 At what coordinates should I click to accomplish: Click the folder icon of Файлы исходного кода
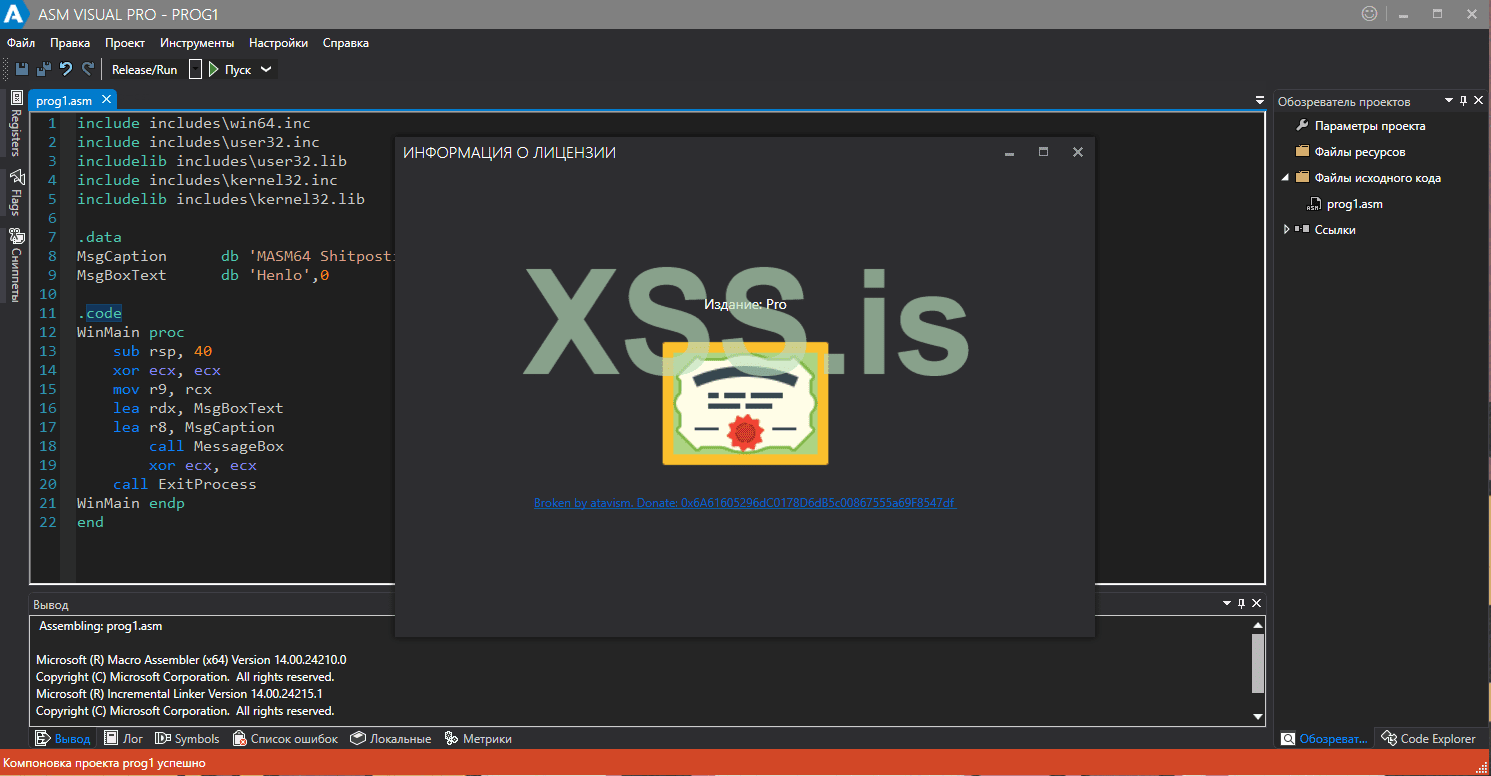[1302, 178]
